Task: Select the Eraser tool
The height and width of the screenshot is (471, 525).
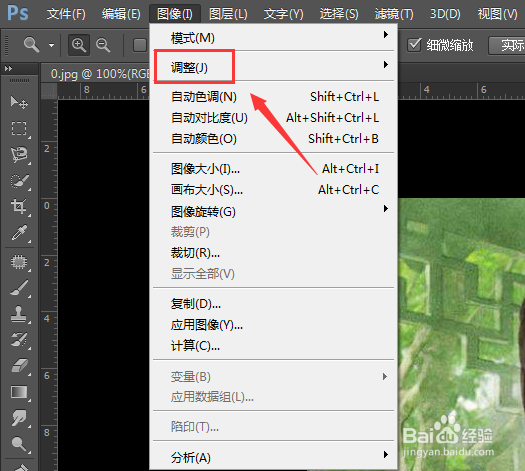Action: (19, 366)
